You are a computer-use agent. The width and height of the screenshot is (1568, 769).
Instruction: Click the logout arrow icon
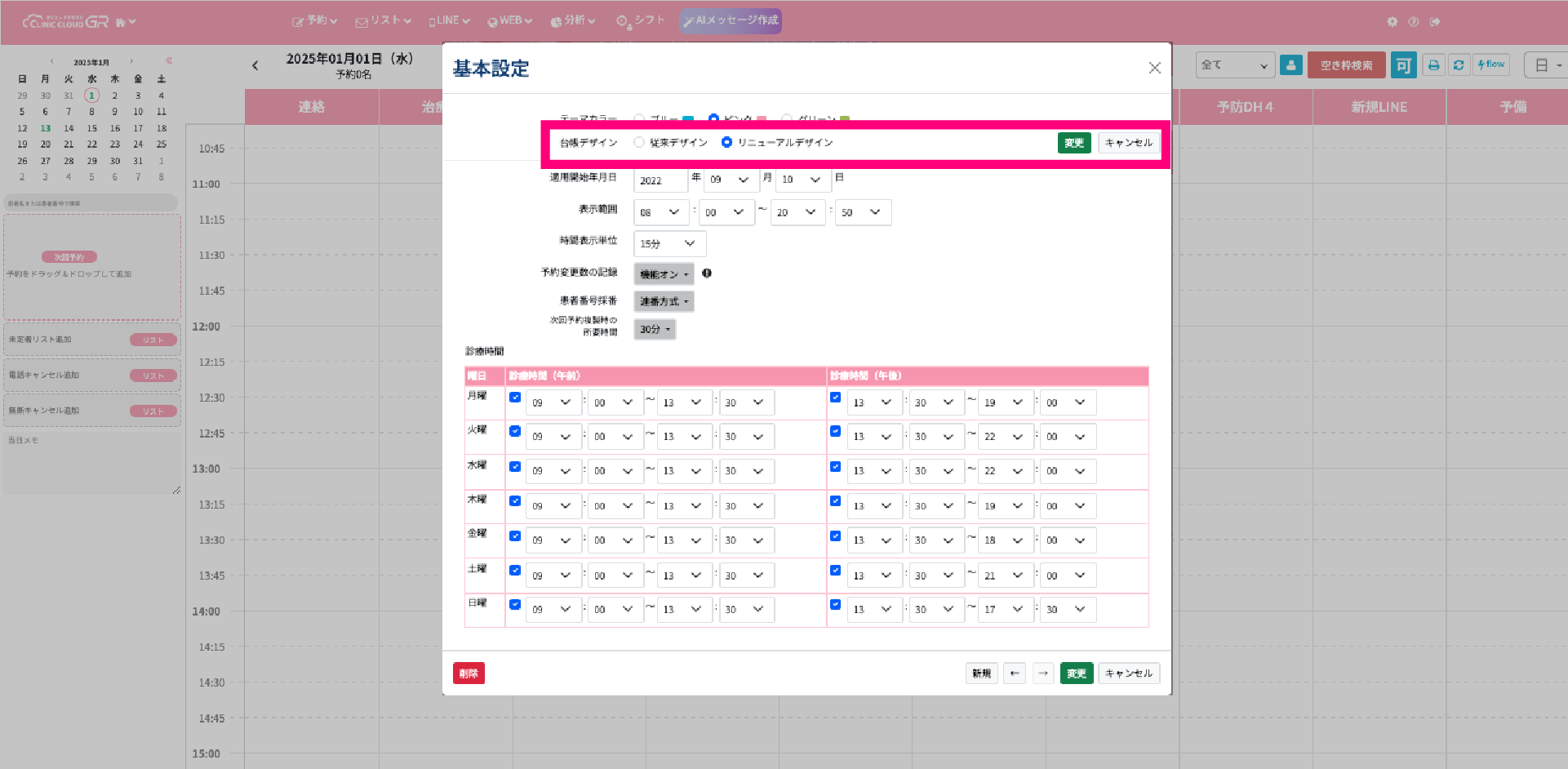pyautogui.click(x=1434, y=22)
